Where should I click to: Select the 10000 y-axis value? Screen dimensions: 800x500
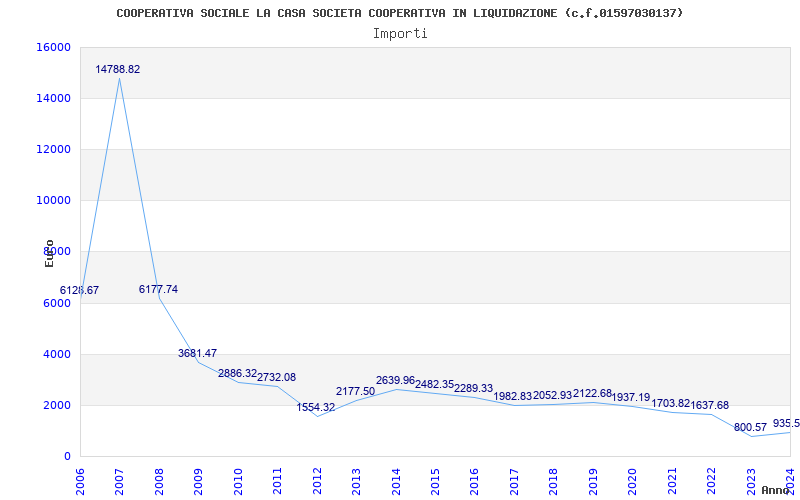coord(53,200)
